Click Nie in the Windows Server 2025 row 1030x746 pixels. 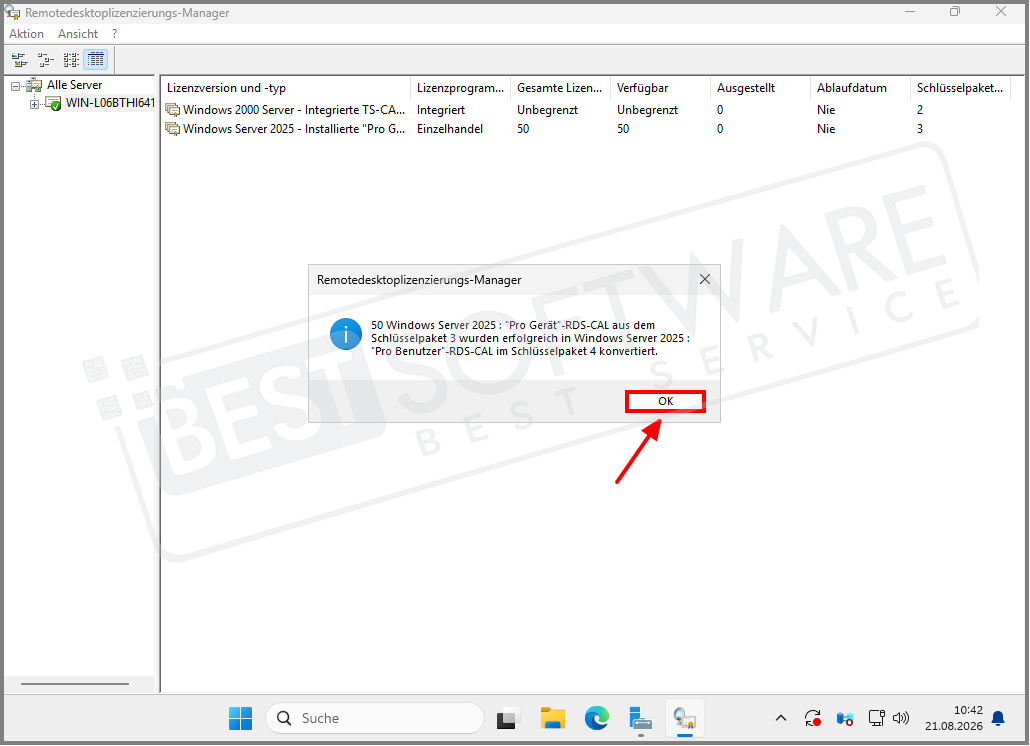[x=826, y=129]
